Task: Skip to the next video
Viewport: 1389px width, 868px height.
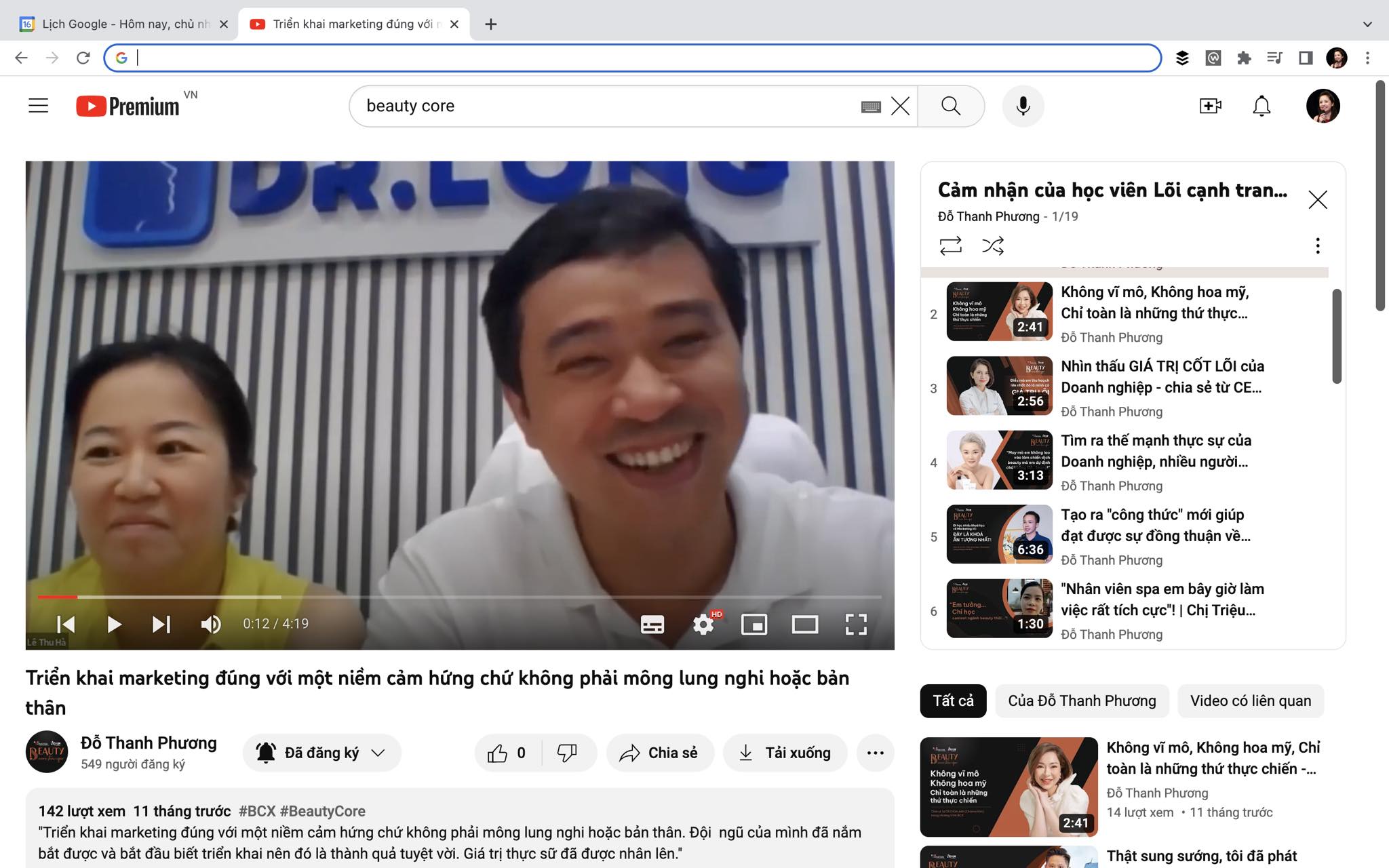Action: tap(161, 624)
